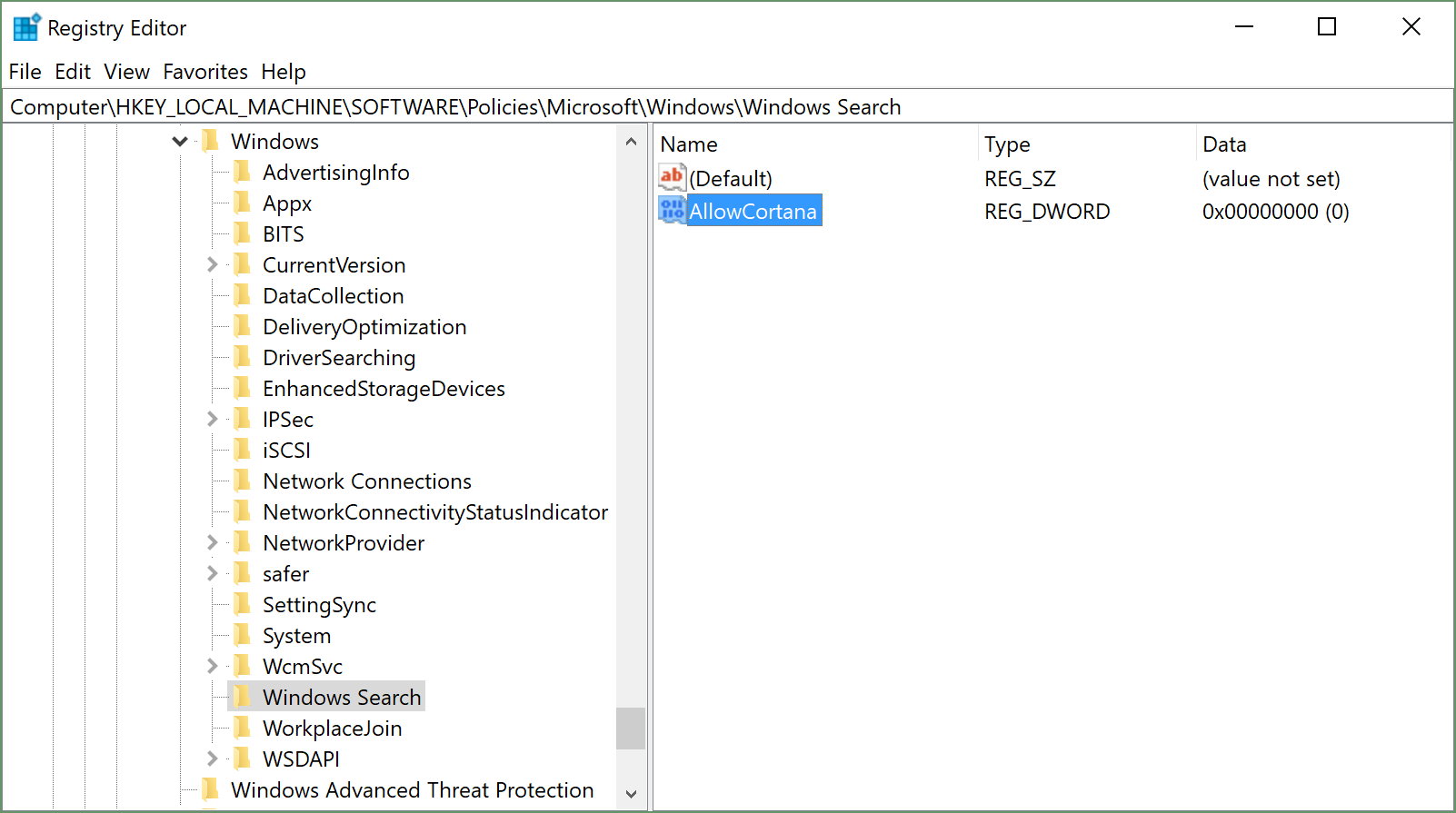Select the Windows Advanced Threat Protection label
The height and width of the screenshot is (813, 1456).
tap(413, 789)
